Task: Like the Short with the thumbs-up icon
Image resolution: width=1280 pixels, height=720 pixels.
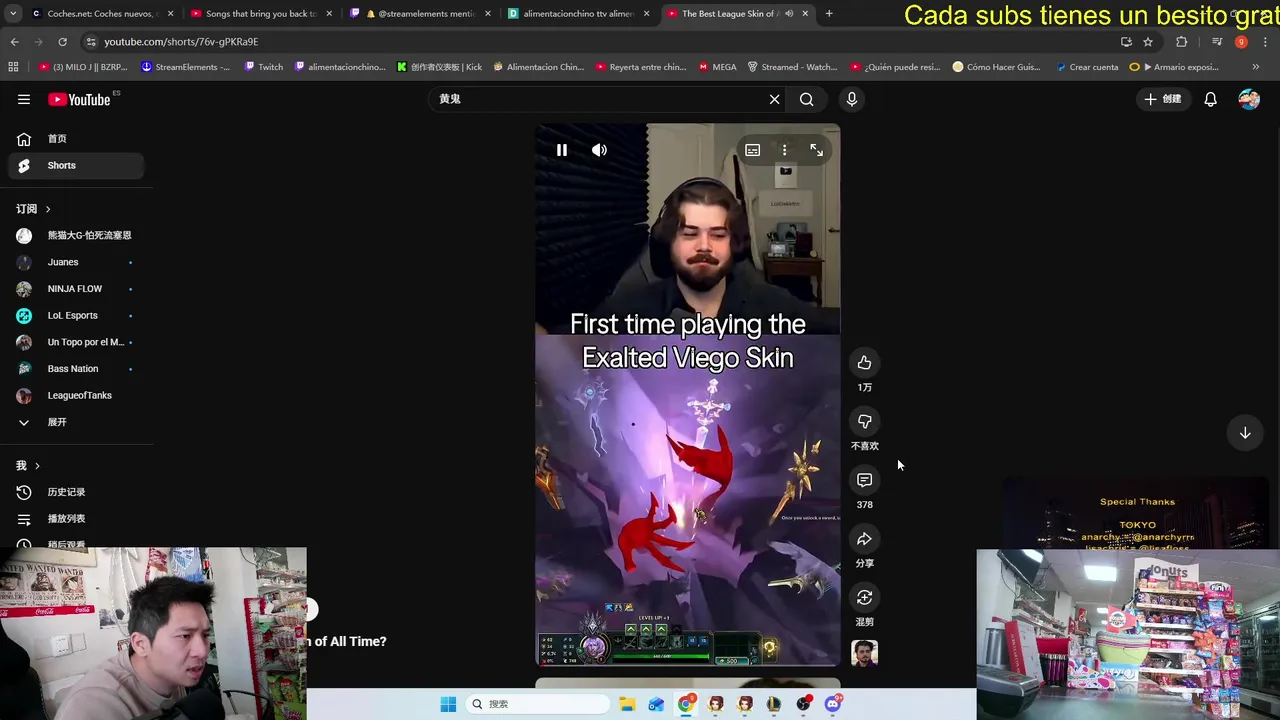Action: point(864,363)
